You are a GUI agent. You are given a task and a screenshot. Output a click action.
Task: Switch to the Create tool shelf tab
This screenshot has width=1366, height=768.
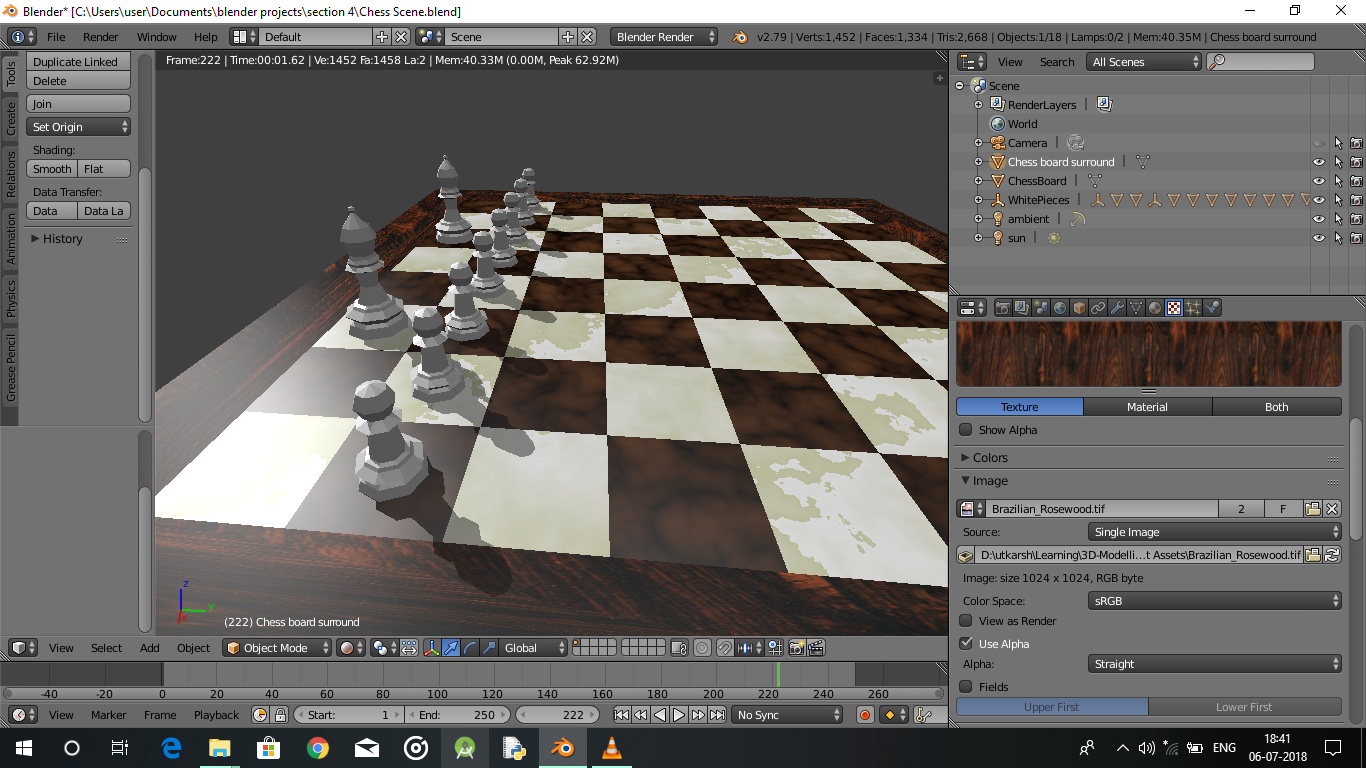(11, 118)
